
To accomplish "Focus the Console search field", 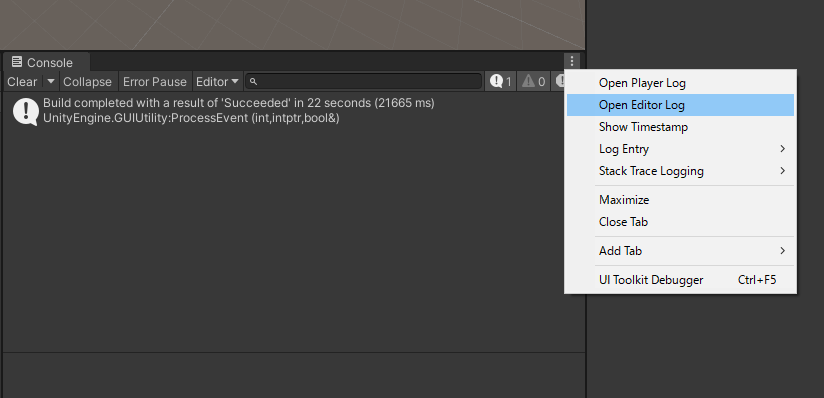I will pyautogui.click(x=364, y=81).
